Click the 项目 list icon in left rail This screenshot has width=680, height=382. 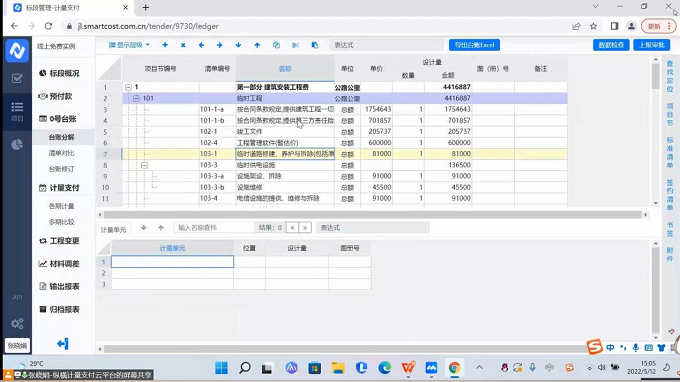(x=17, y=111)
